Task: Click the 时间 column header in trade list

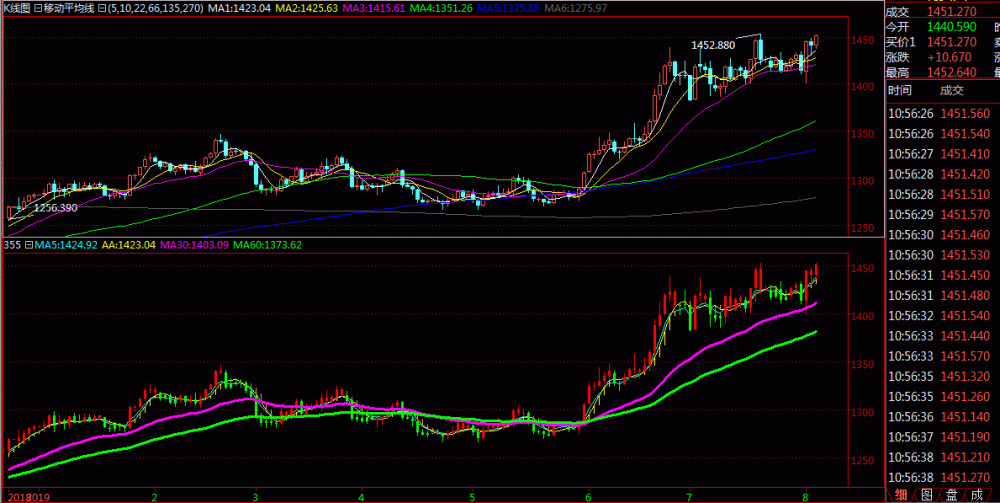Action: click(x=900, y=90)
